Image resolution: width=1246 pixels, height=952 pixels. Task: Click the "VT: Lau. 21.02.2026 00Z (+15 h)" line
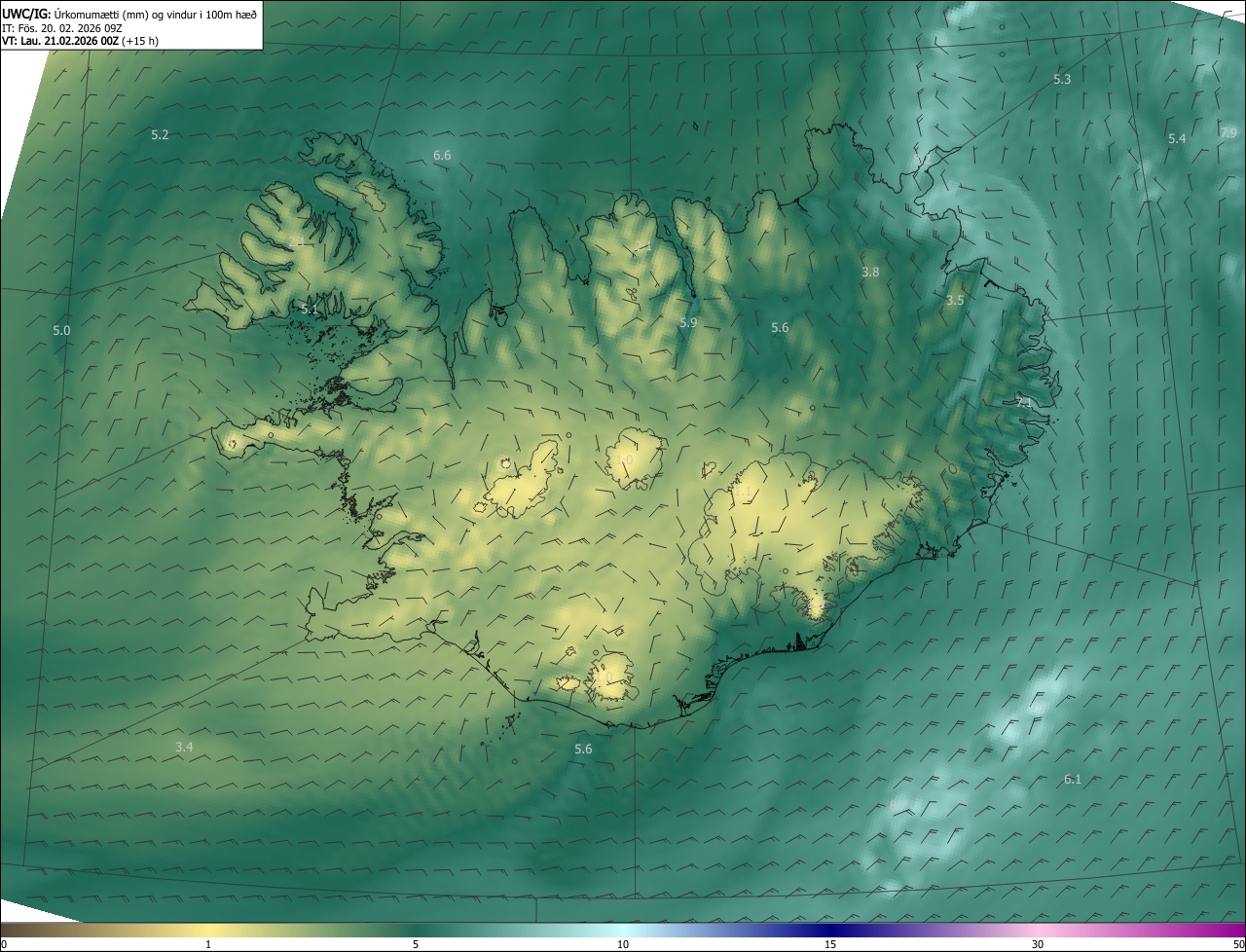click(80, 41)
